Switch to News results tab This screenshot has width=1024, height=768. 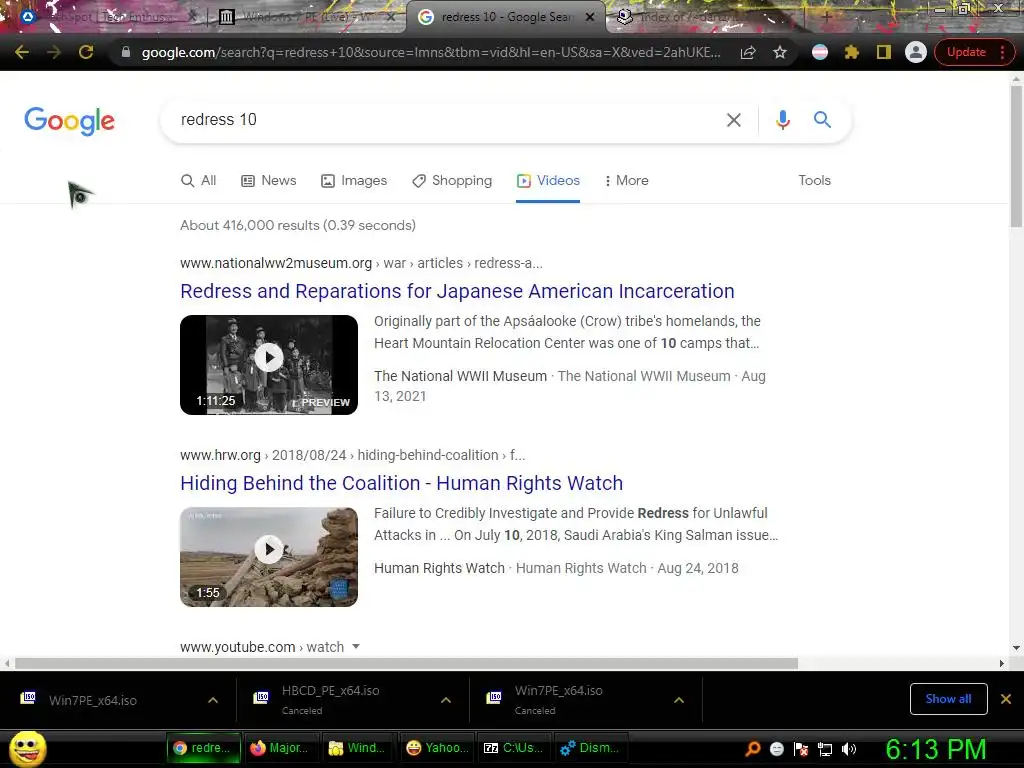268,180
